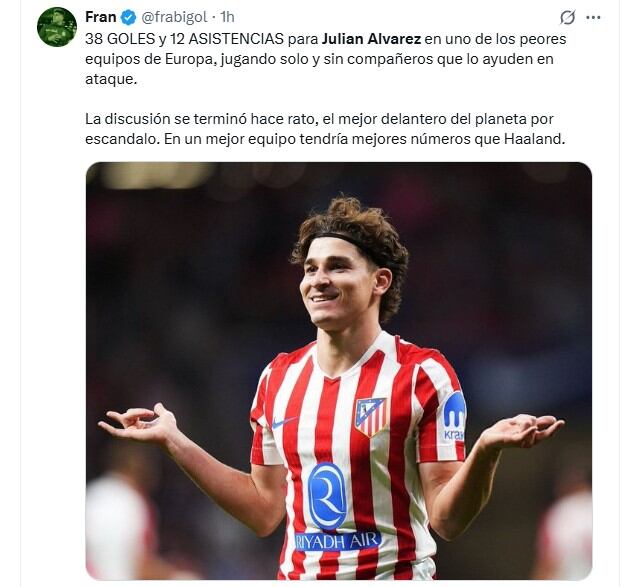Screen dimensions: 642x587
Task: Open the post via the 1h timestamp
Action: pyautogui.click(x=227, y=17)
